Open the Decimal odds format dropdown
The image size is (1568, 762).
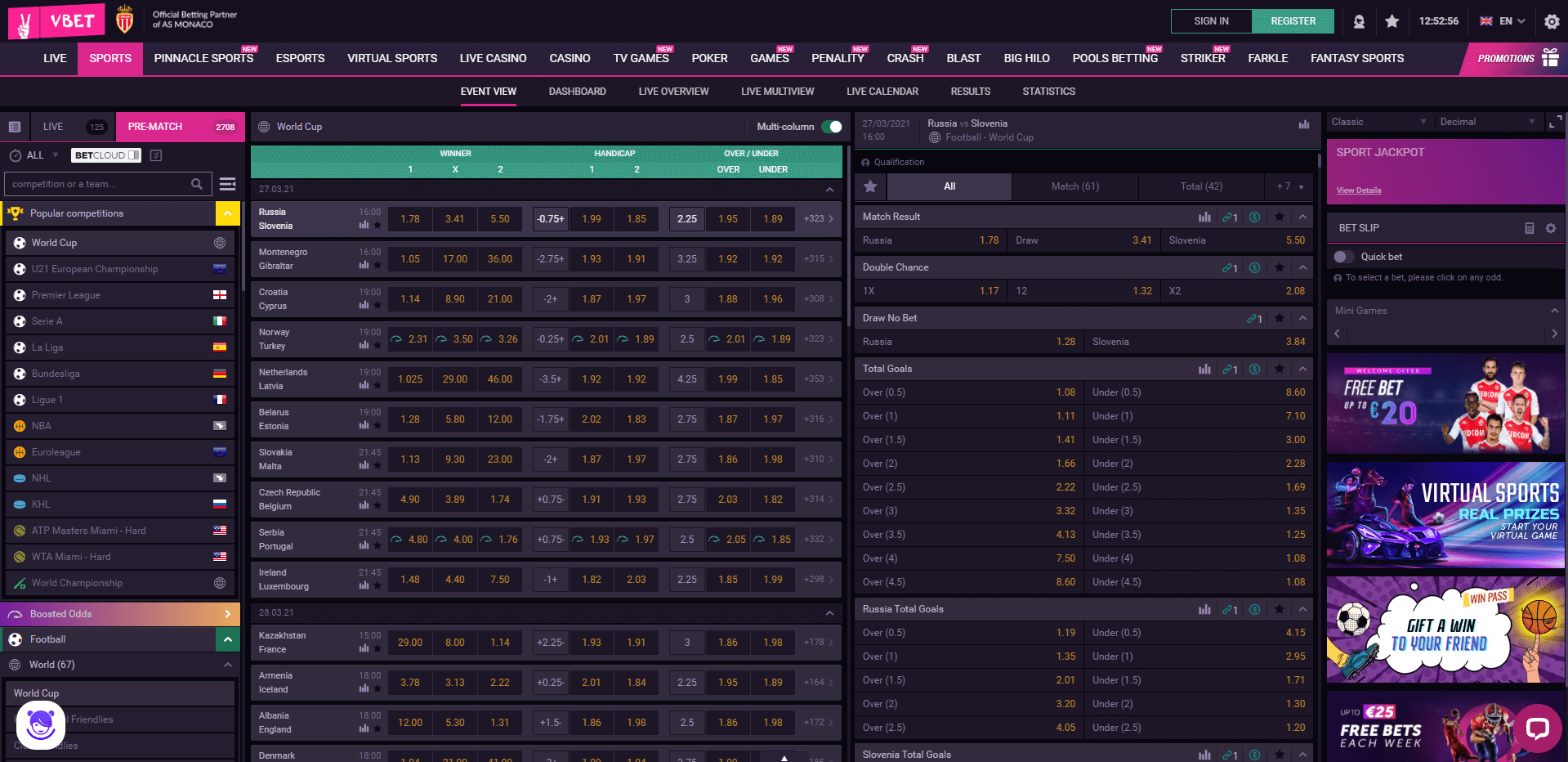point(1487,121)
